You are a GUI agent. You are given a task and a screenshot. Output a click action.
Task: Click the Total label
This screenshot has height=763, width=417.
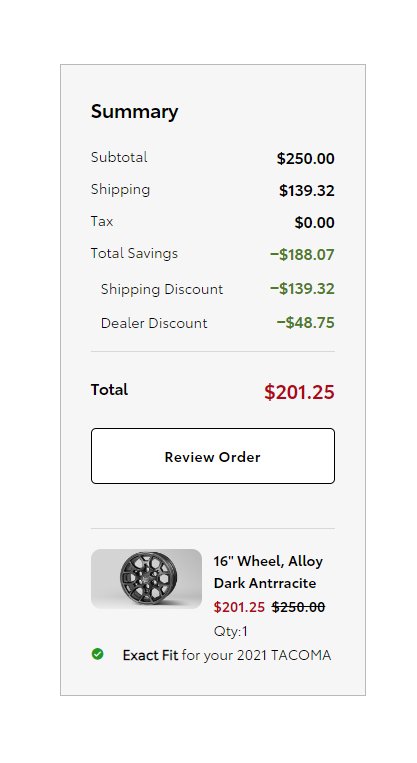(109, 390)
